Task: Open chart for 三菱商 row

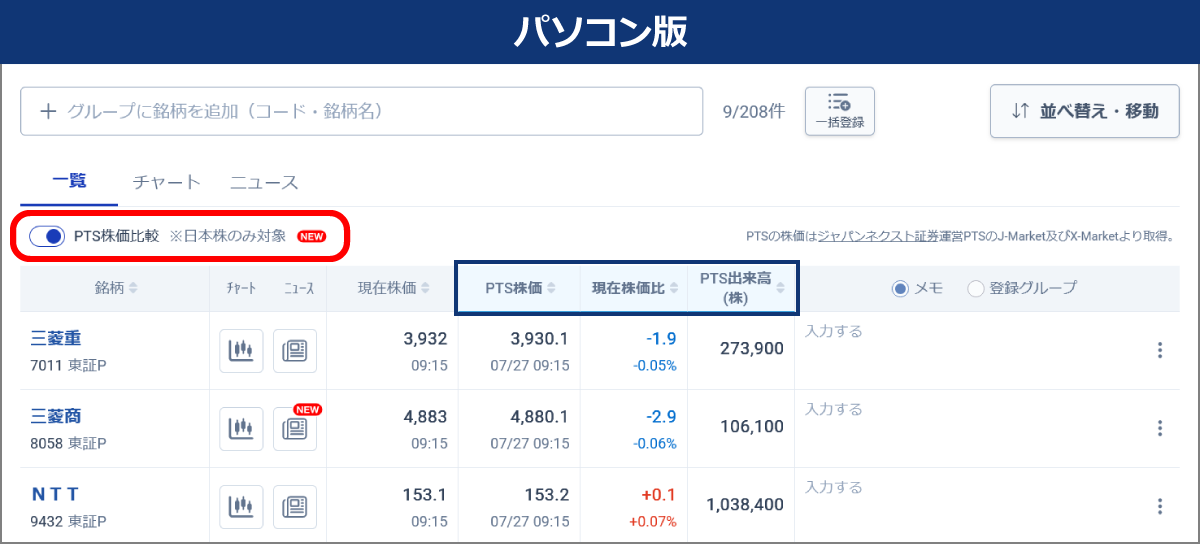Action: tap(241, 429)
